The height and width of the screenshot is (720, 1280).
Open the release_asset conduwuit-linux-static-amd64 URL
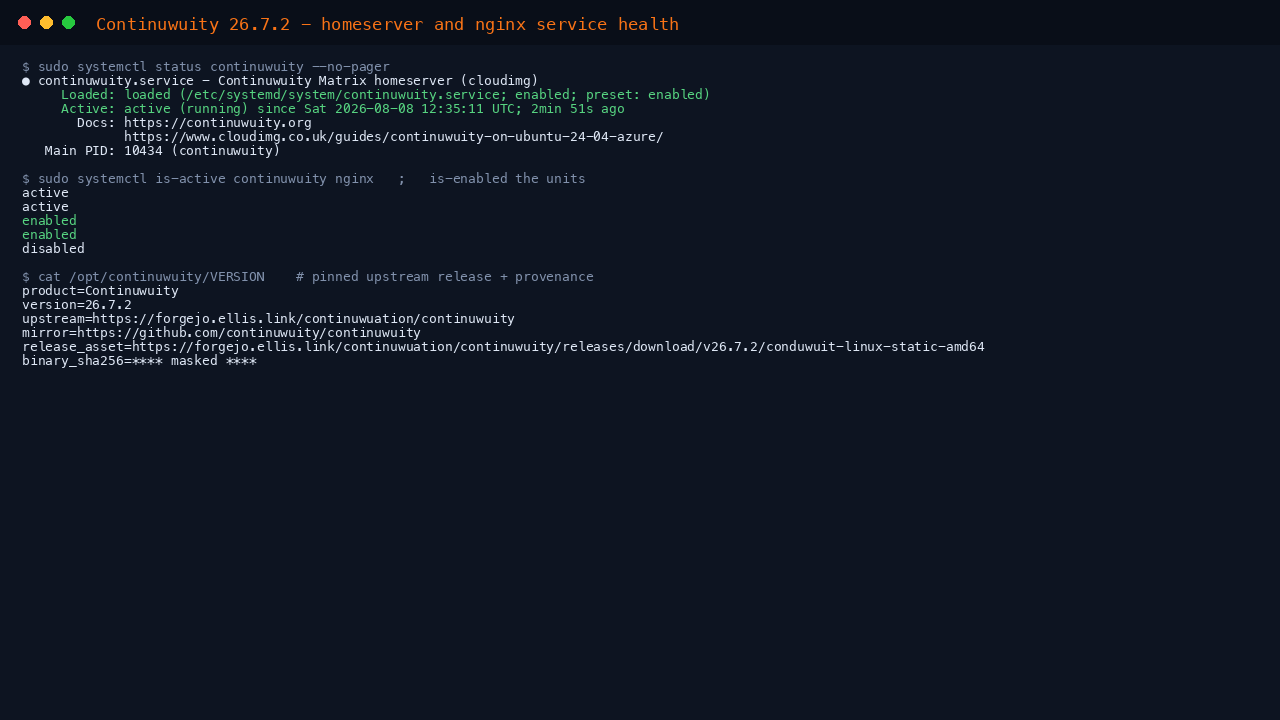point(558,347)
